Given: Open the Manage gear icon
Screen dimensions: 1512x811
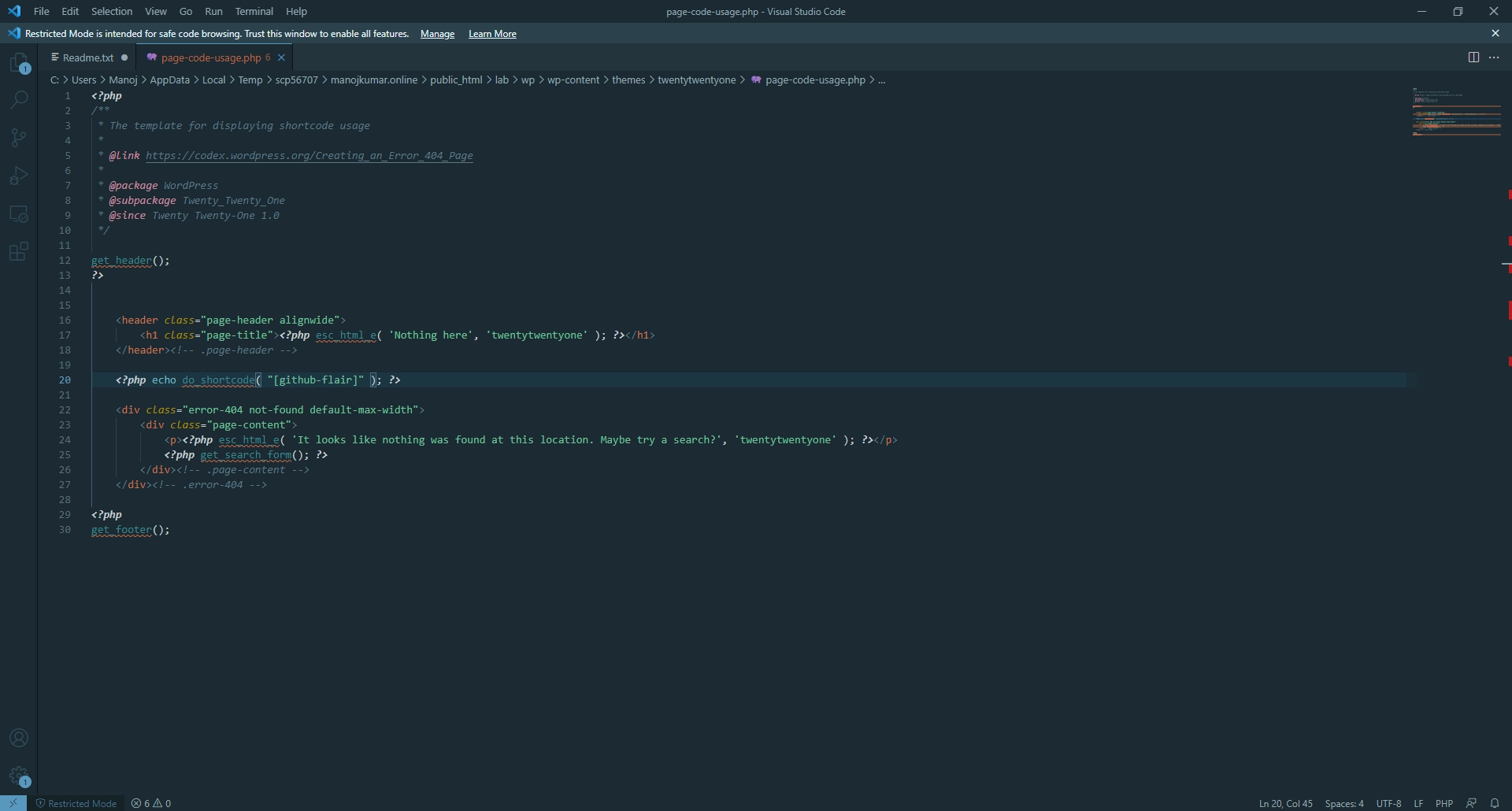Looking at the screenshot, I should [x=19, y=776].
